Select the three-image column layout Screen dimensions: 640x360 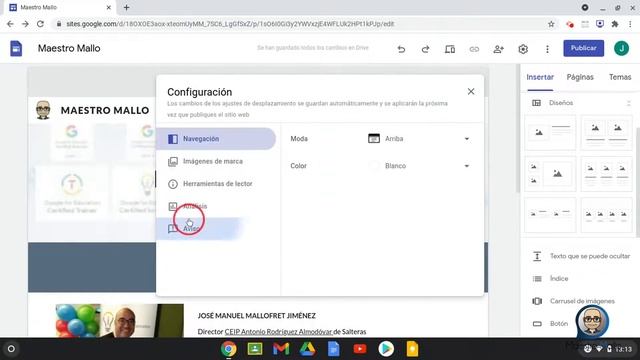[x=606, y=174]
